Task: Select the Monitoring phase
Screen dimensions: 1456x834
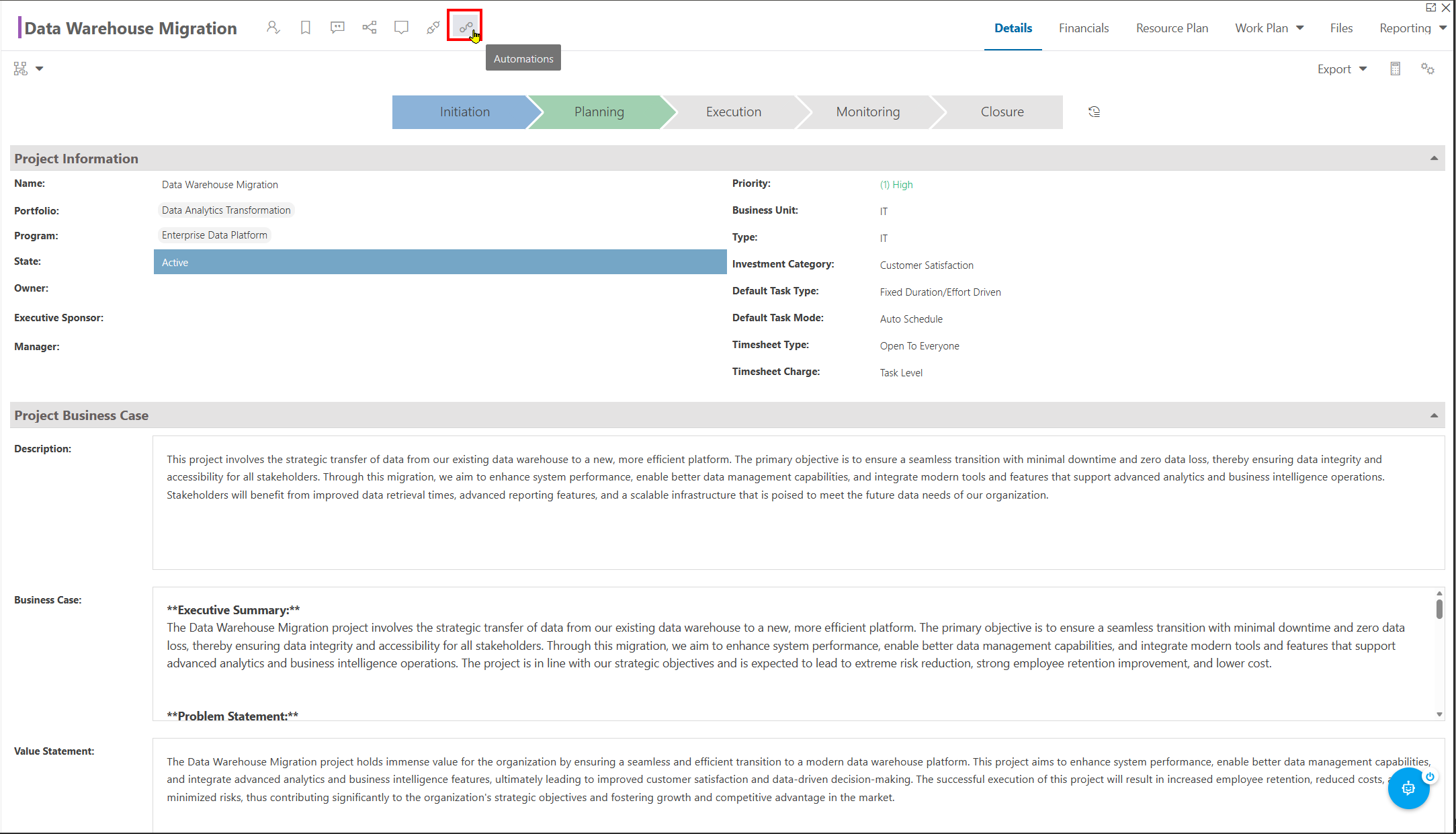Action: [x=868, y=112]
